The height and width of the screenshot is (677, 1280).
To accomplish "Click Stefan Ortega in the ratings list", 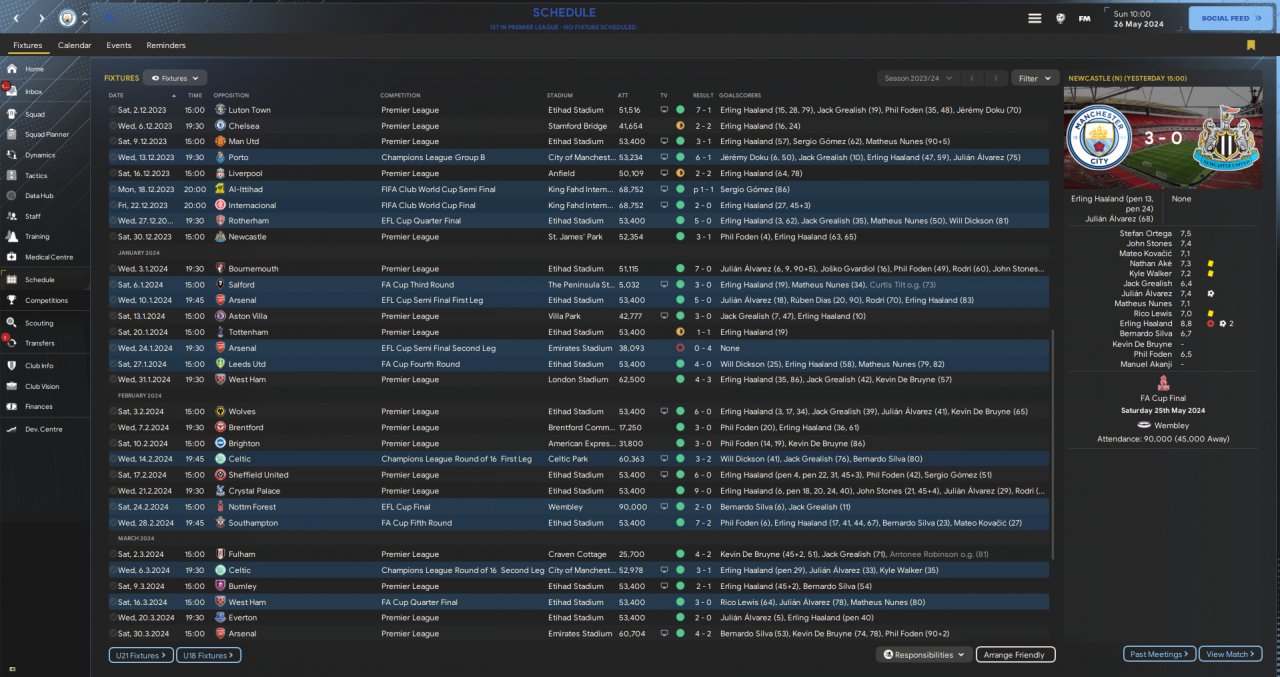I will click(1146, 233).
